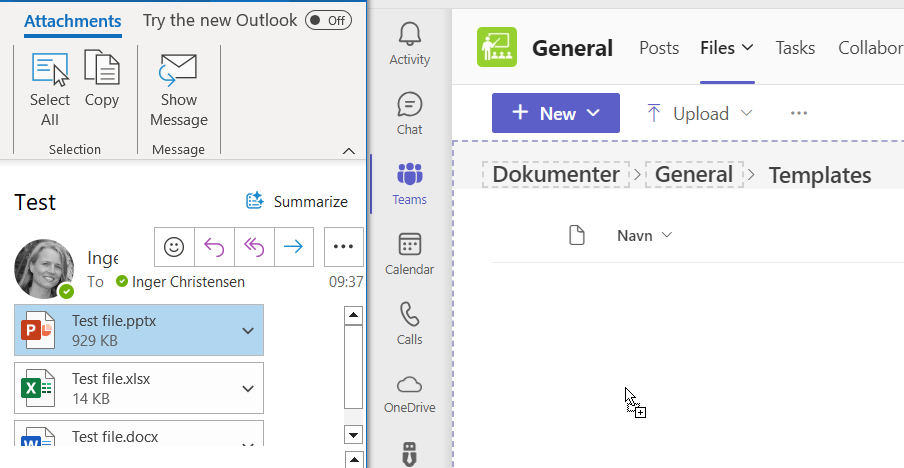Image resolution: width=904 pixels, height=468 pixels.
Task: Click the Reply All arrow icon
Action: click(254, 246)
